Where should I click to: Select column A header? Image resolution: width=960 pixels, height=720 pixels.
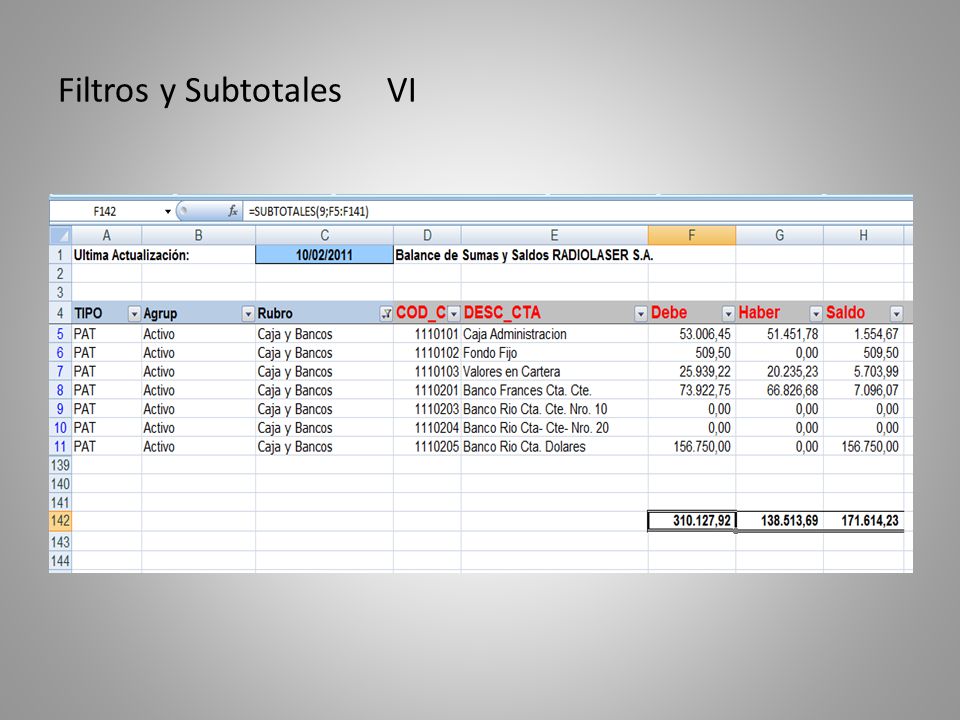(107, 235)
